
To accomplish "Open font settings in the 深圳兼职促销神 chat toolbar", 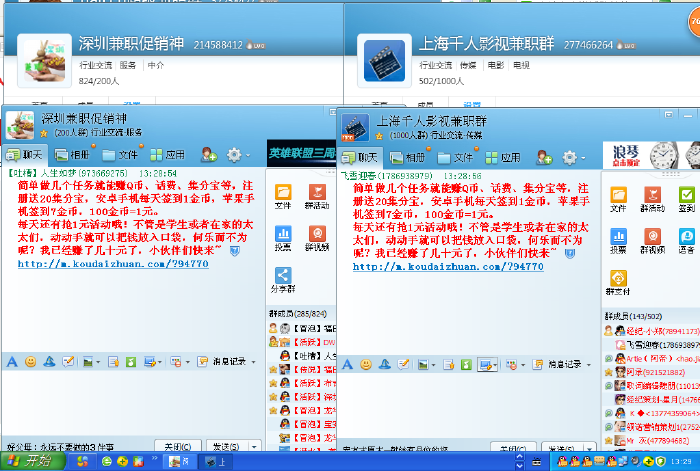I will click(x=12, y=362).
